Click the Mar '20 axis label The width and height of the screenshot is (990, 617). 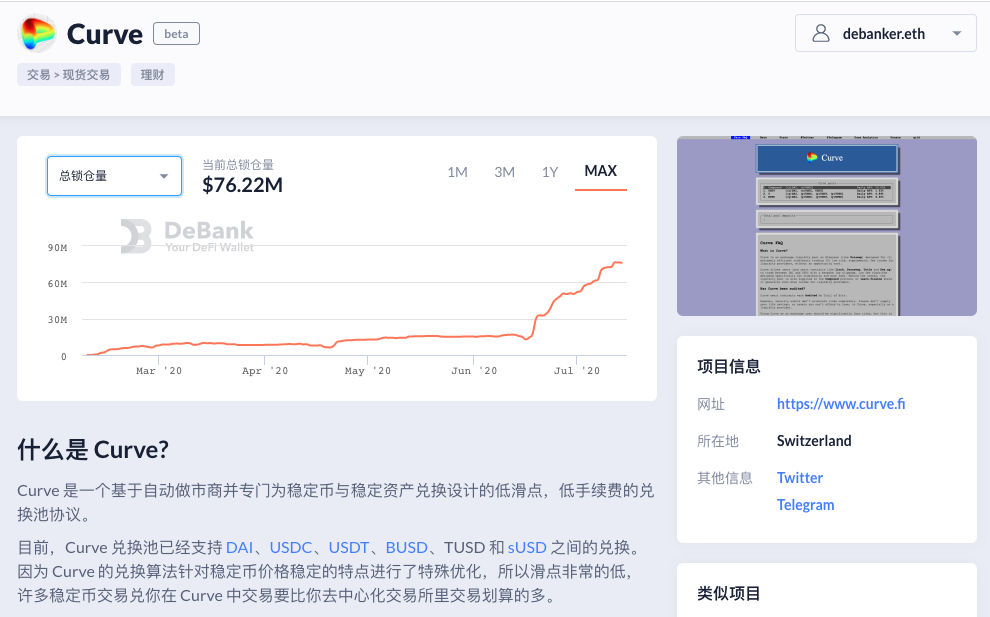(158, 371)
